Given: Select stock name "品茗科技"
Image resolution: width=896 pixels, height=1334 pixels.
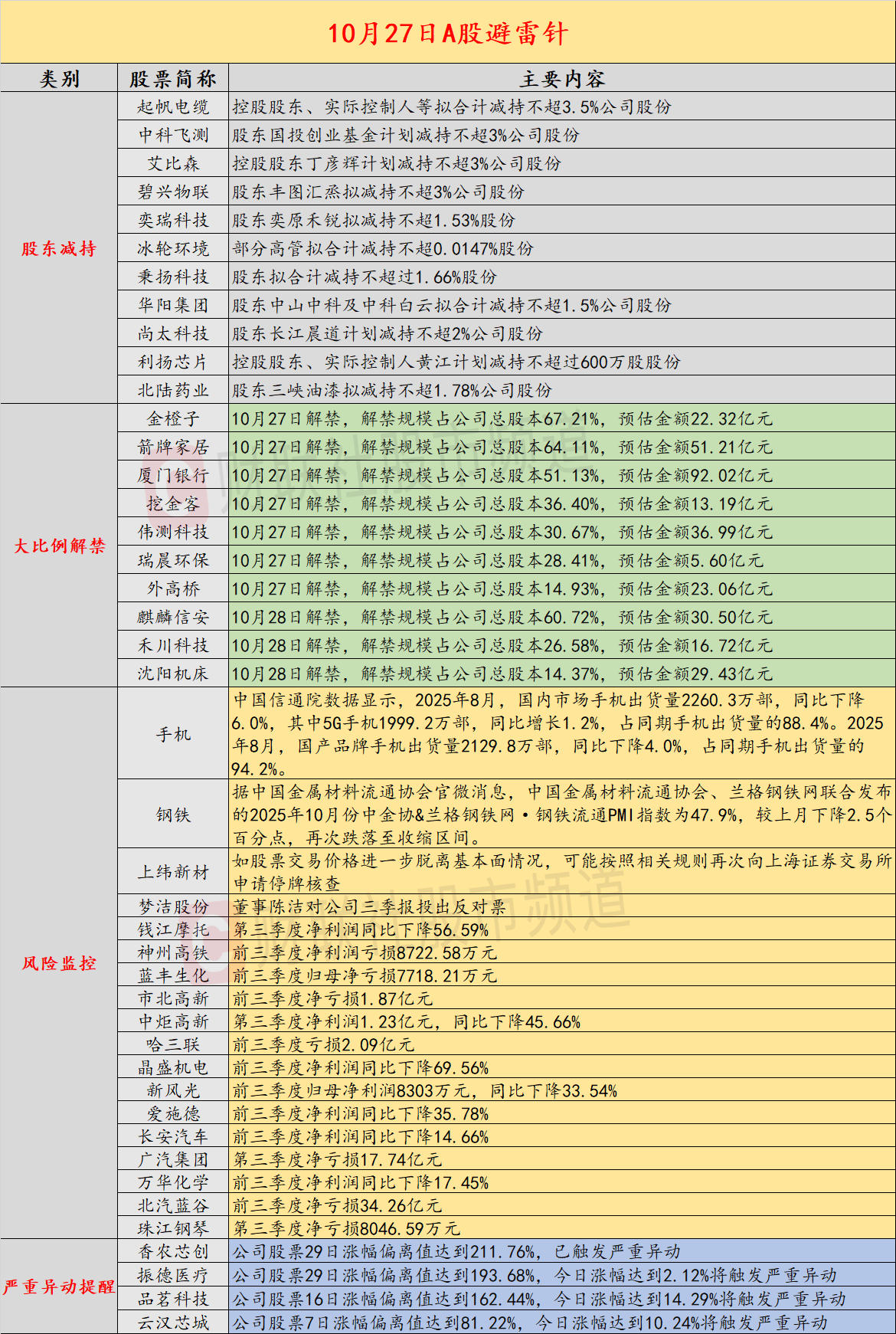Looking at the screenshot, I should pos(173,1300).
